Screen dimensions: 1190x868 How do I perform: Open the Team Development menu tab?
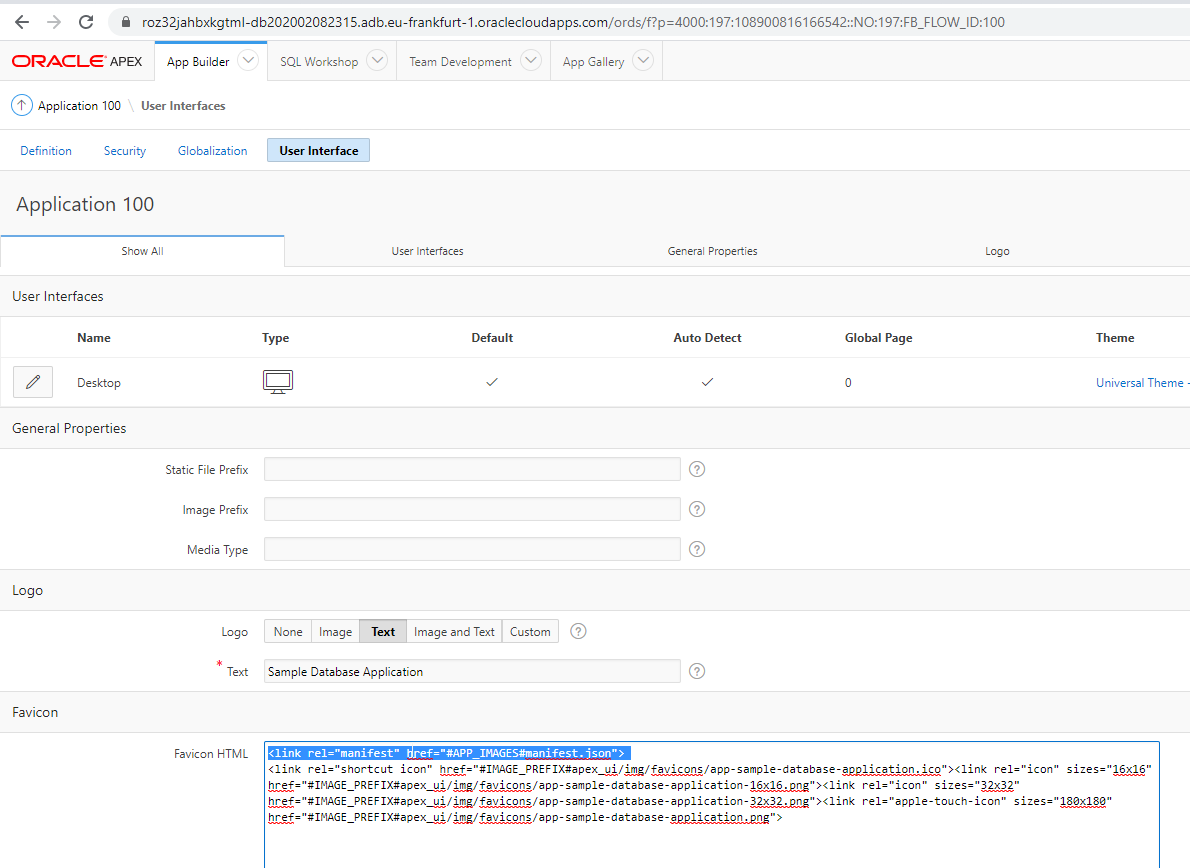[460, 61]
